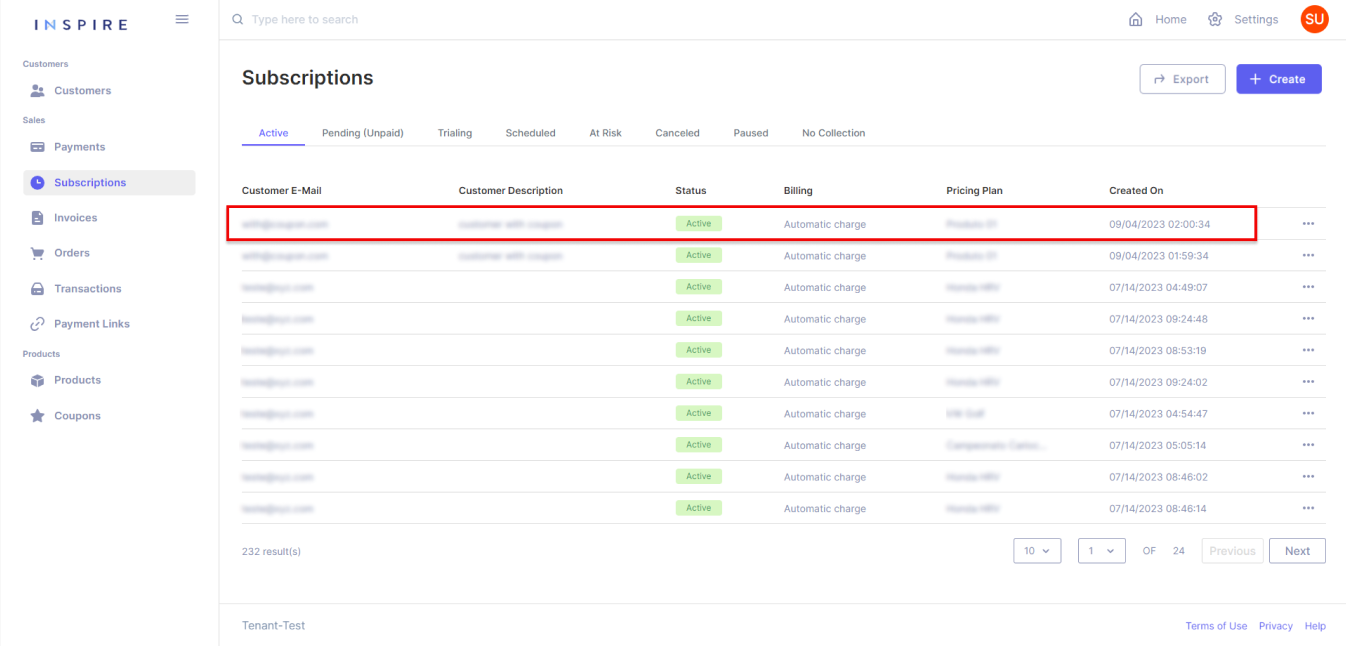Image resolution: width=1346 pixels, height=646 pixels.
Task: Click the Products box icon
Action: tap(37, 380)
